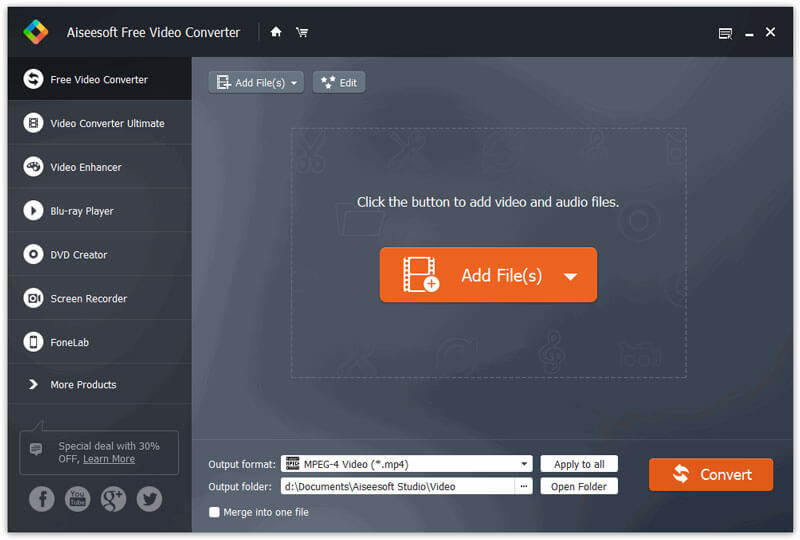Expand the large orange Add File(s) arrow
Image resolution: width=800 pixels, height=540 pixels.
pyautogui.click(x=570, y=276)
